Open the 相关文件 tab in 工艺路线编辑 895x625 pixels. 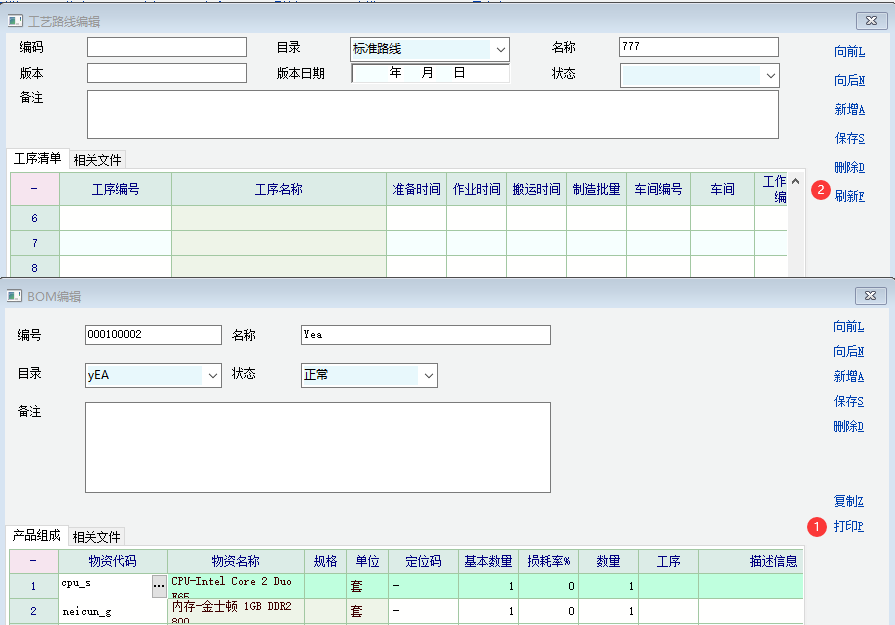(97, 160)
